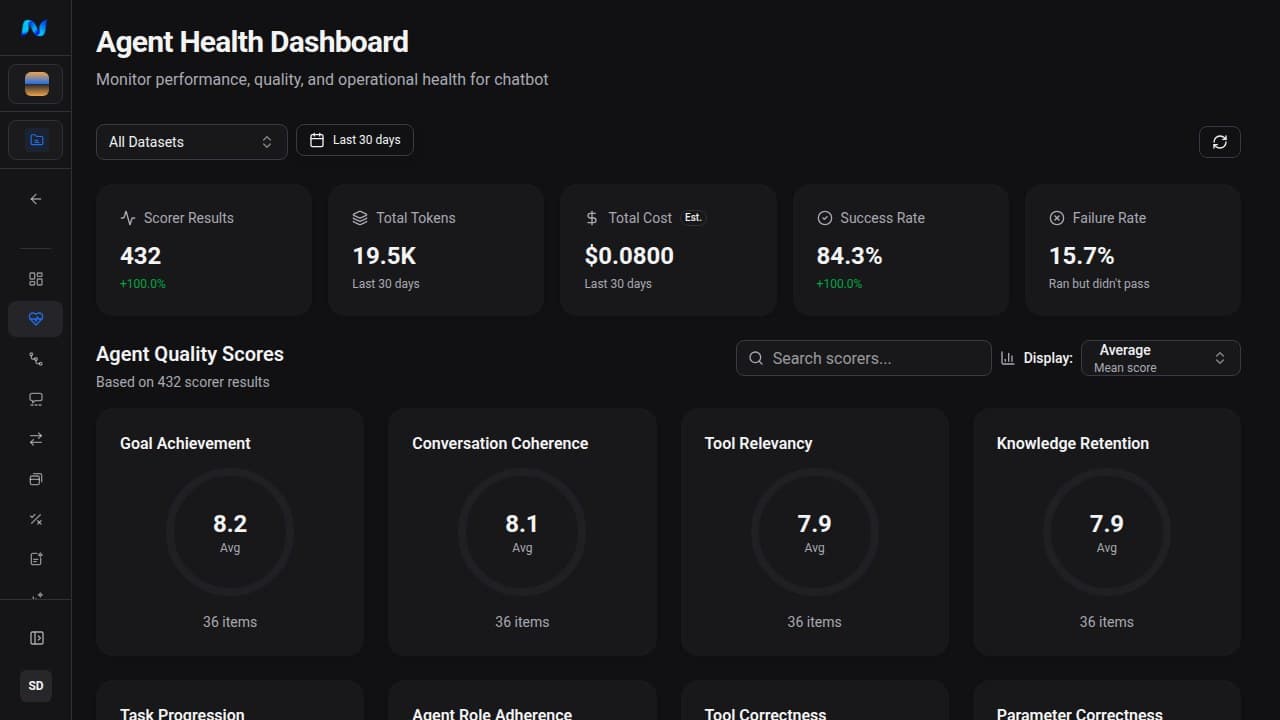Image resolution: width=1280 pixels, height=720 pixels.
Task: Click "Based on 432 scorer results" text
Action: pos(183,382)
